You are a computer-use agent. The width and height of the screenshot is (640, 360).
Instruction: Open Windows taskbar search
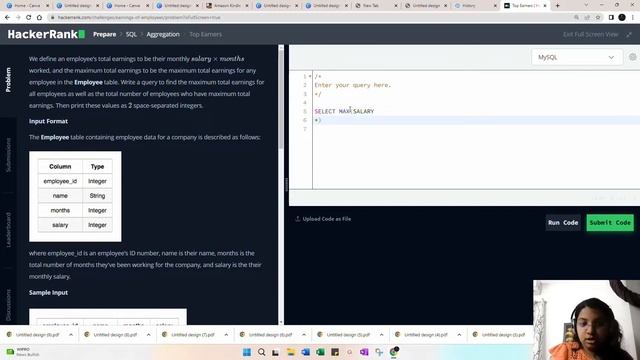pos(262,352)
